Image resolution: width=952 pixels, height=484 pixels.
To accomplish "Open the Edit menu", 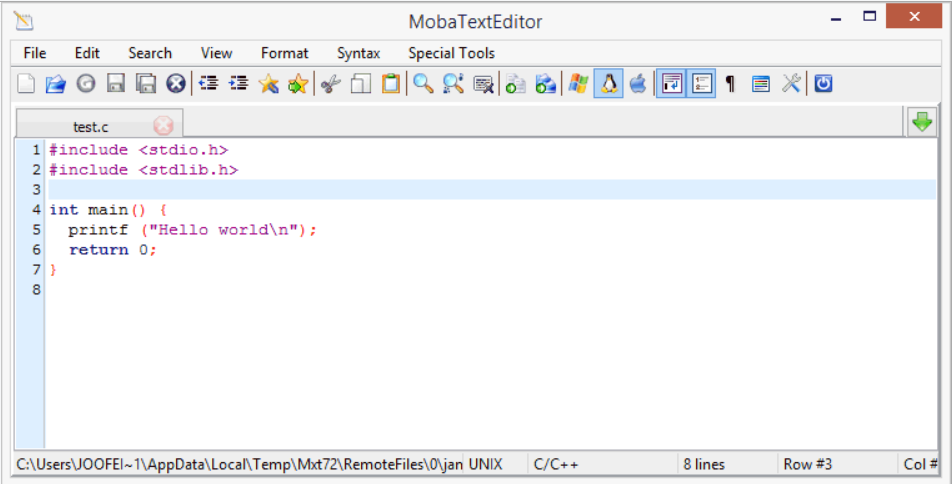I will (87, 53).
